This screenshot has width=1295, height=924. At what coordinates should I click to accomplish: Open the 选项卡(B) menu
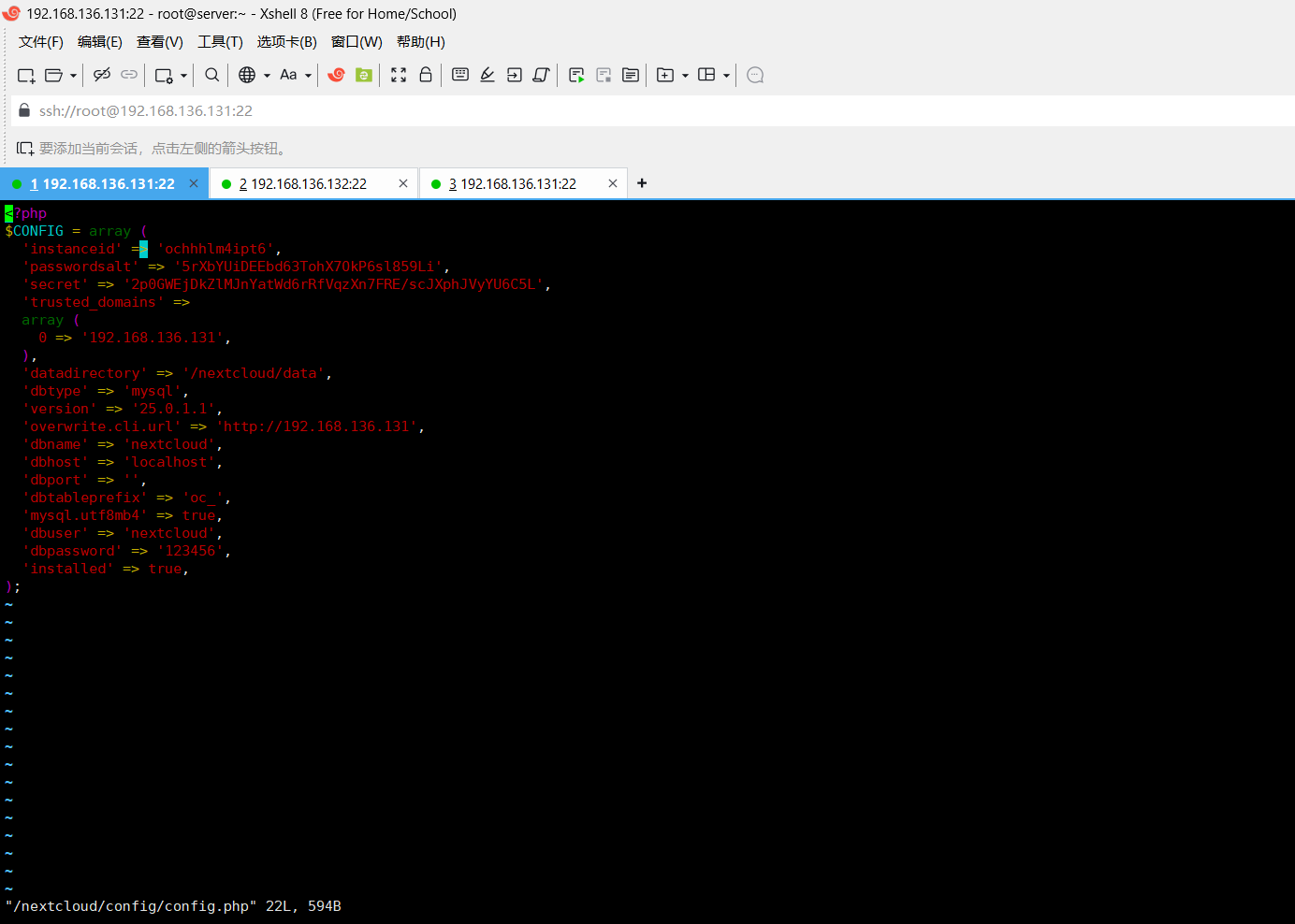click(x=287, y=42)
